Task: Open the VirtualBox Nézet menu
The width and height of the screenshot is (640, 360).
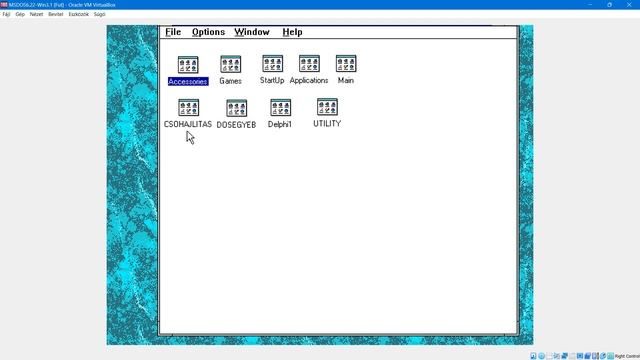Action: click(36, 14)
